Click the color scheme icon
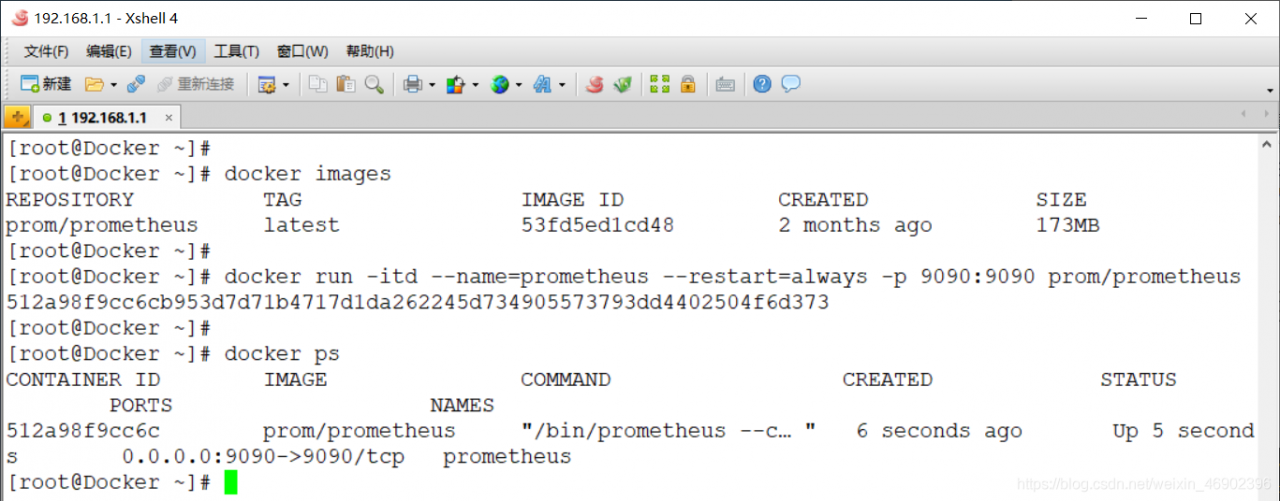Screen dimensions: 1280x501 [x=455, y=84]
